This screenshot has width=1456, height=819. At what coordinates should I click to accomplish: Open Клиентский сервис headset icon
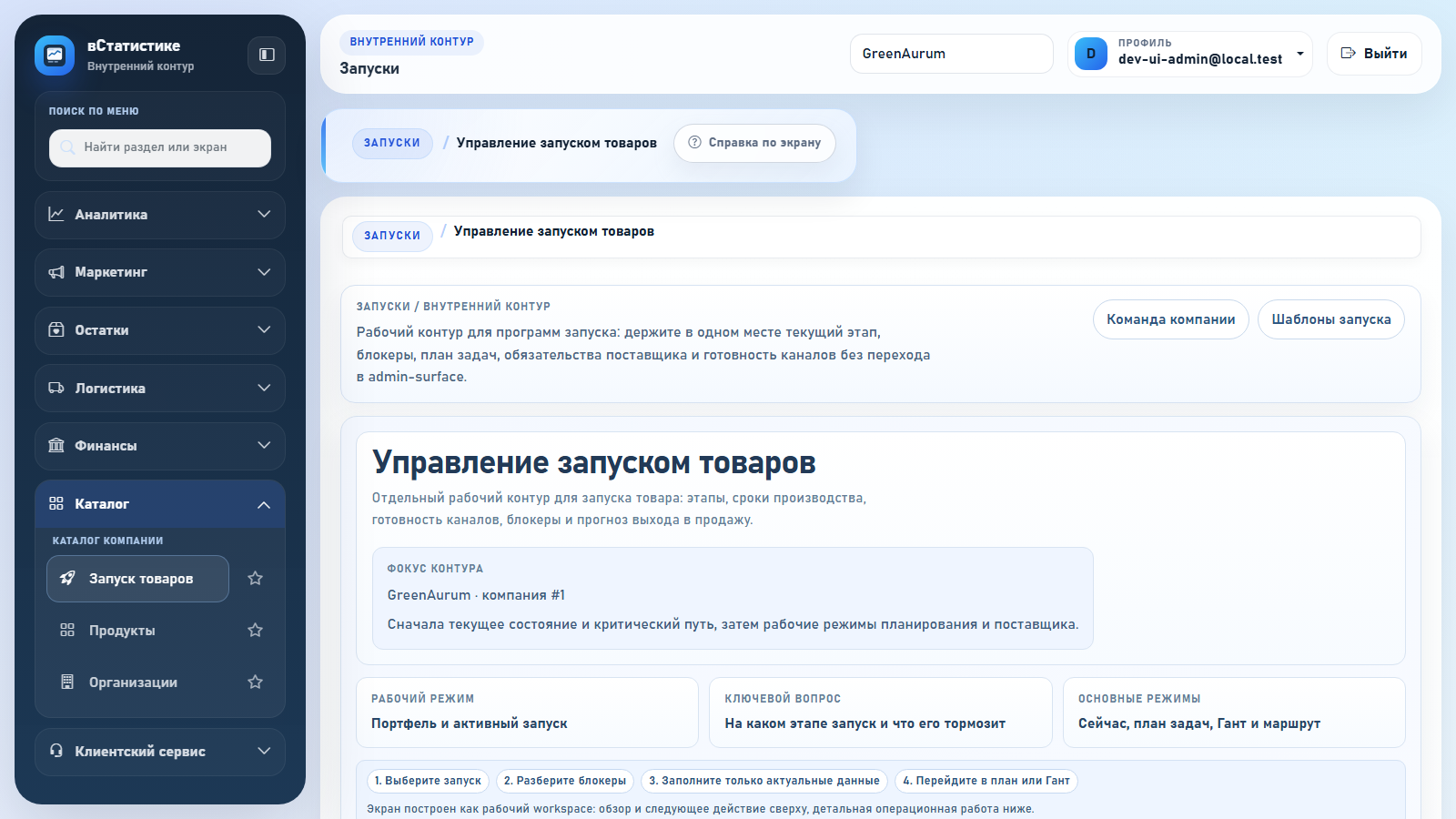[56, 752]
